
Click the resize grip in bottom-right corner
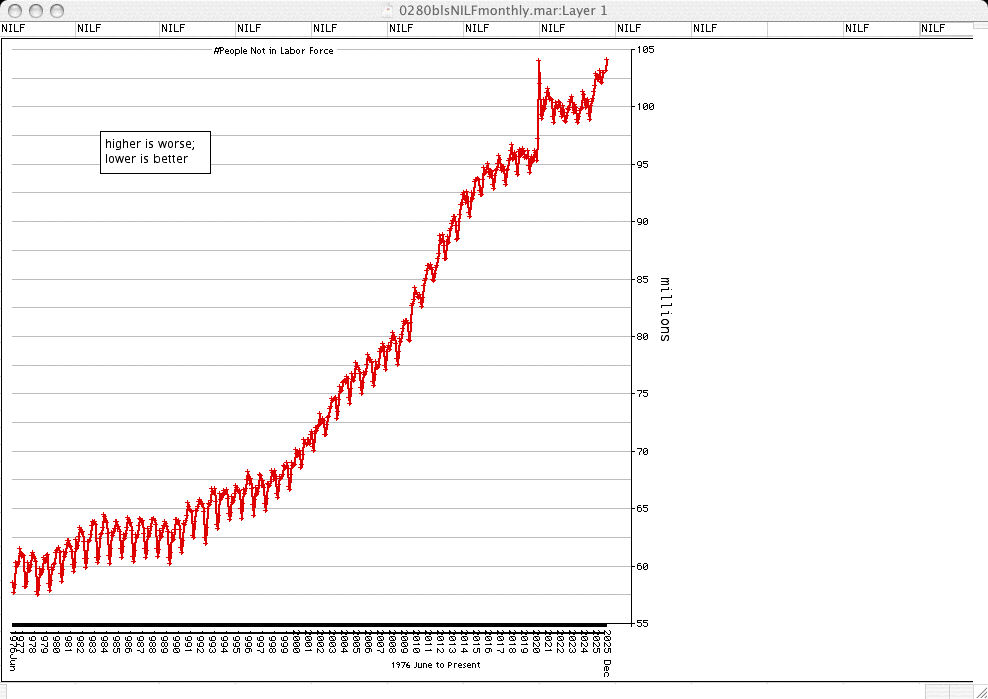click(979, 691)
